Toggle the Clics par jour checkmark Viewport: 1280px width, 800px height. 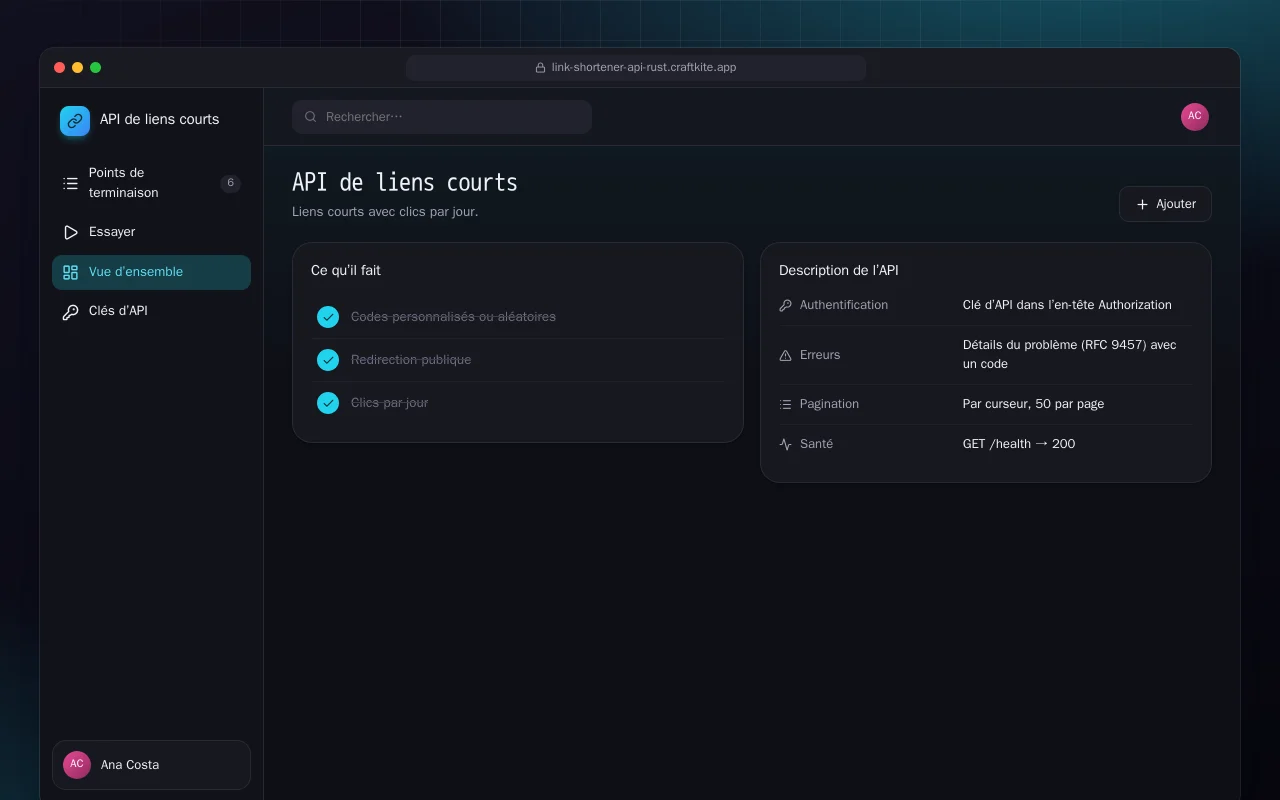(x=328, y=403)
